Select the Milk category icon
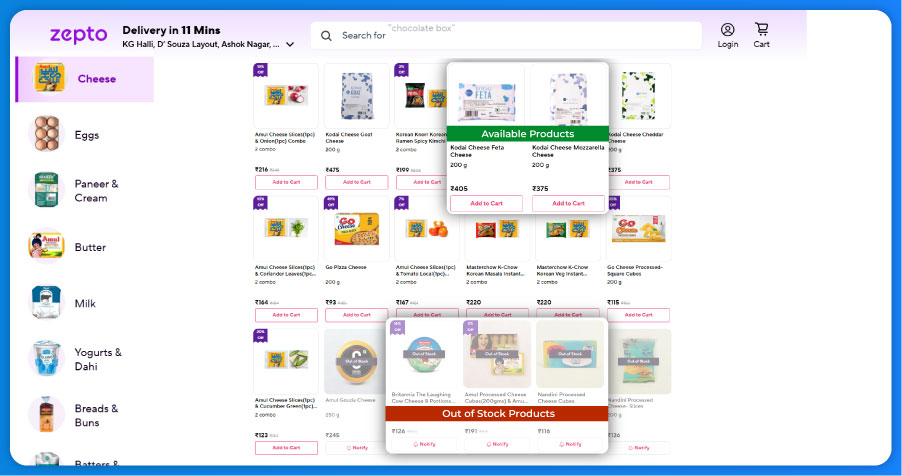 46,303
